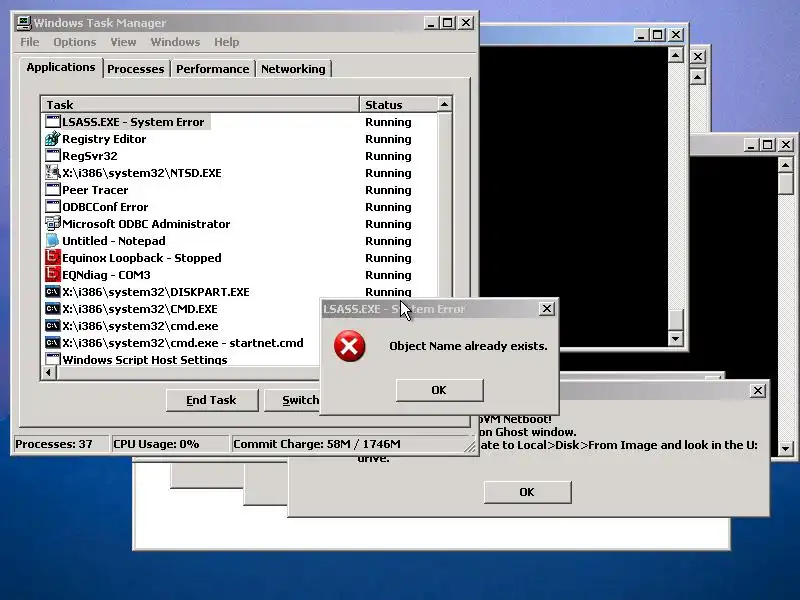
Task: Click the End Task button
Action: [x=212, y=400]
